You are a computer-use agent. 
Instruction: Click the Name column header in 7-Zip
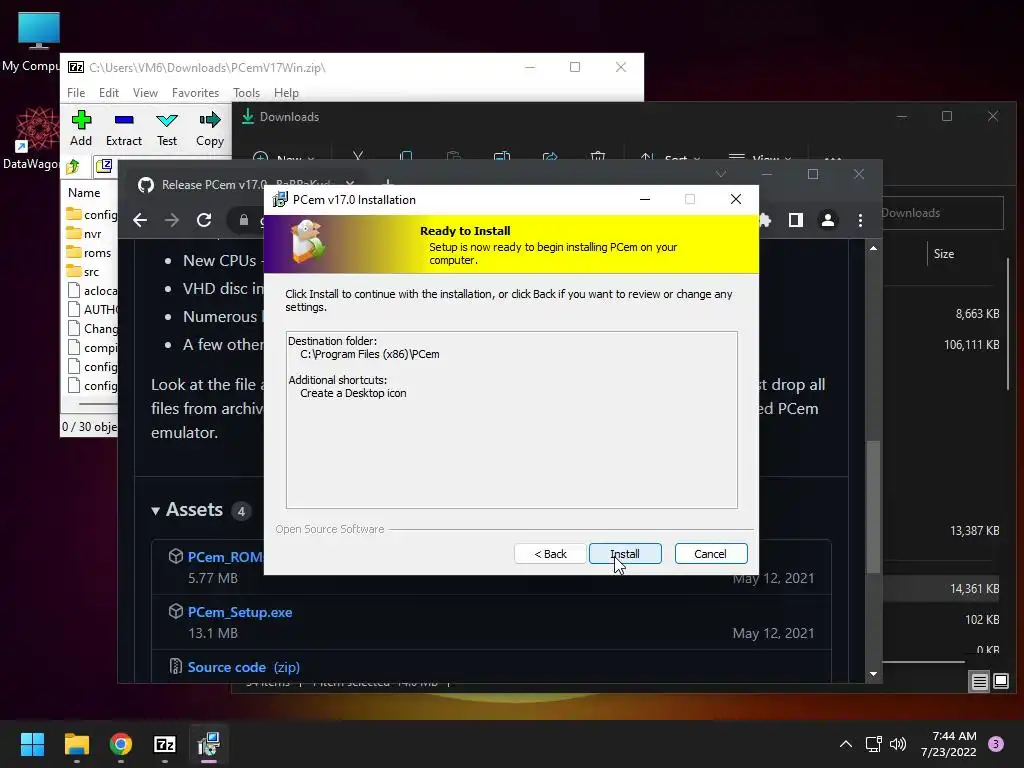(84, 193)
